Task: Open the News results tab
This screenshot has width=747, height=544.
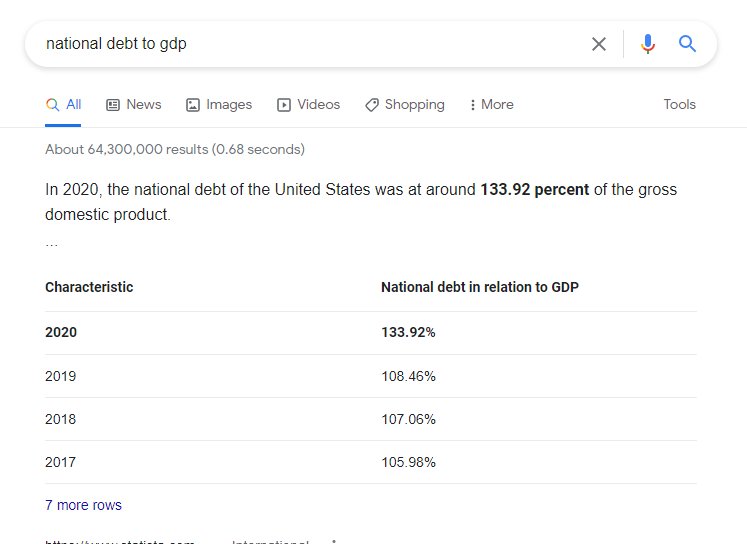Action: tap(133, 104)
